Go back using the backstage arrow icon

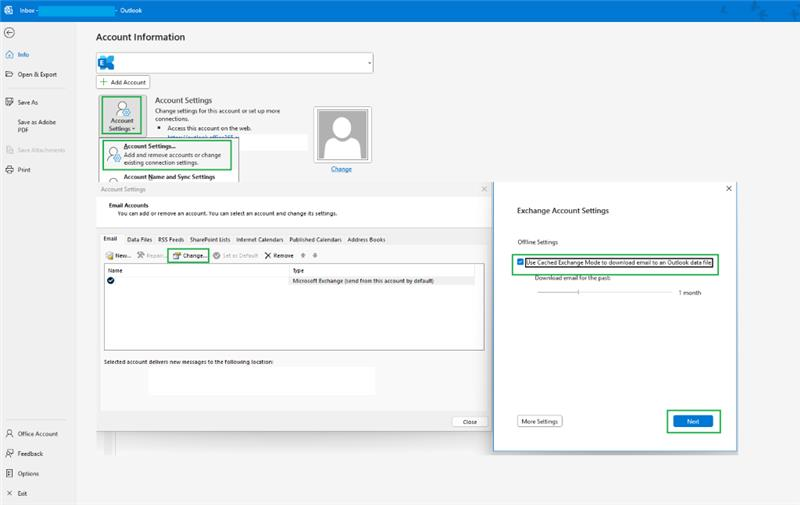[x=9, y=33]
